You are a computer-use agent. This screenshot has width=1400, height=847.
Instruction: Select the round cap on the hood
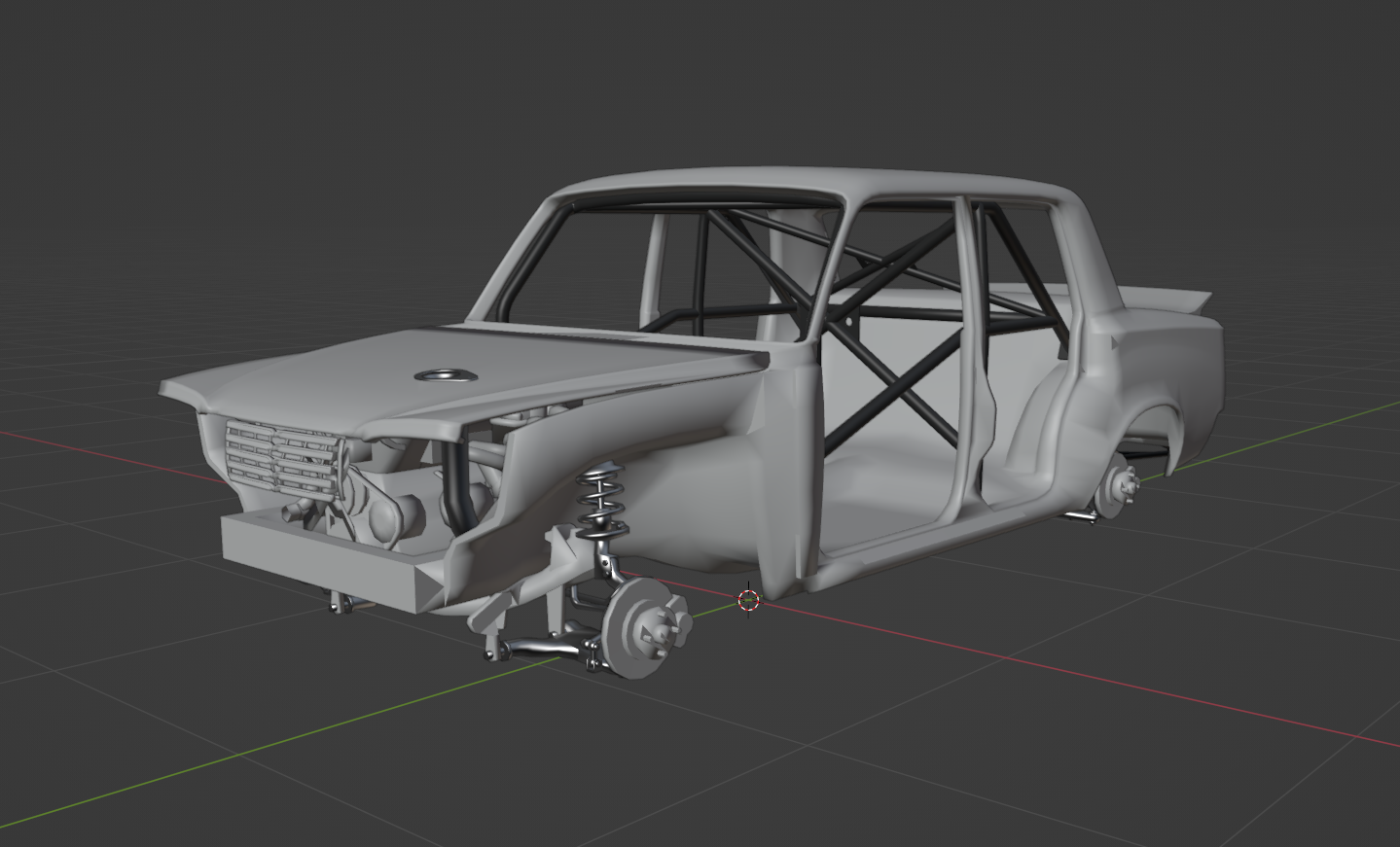[x=446, y=375]
